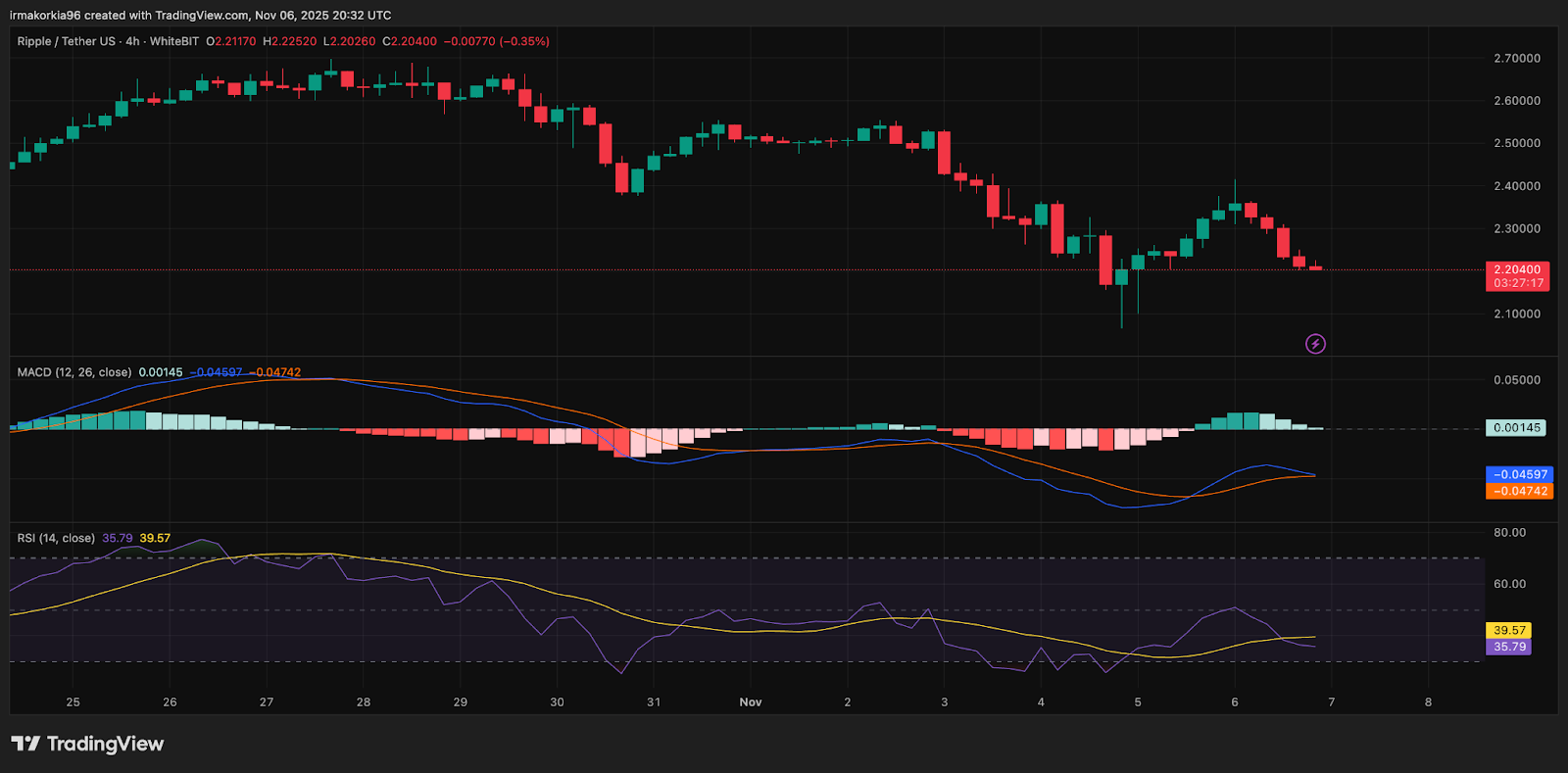This screenshot has height=773, width=1568.
Task: Select the Ripple / Tether US symbol title
Action: point(66,41)
